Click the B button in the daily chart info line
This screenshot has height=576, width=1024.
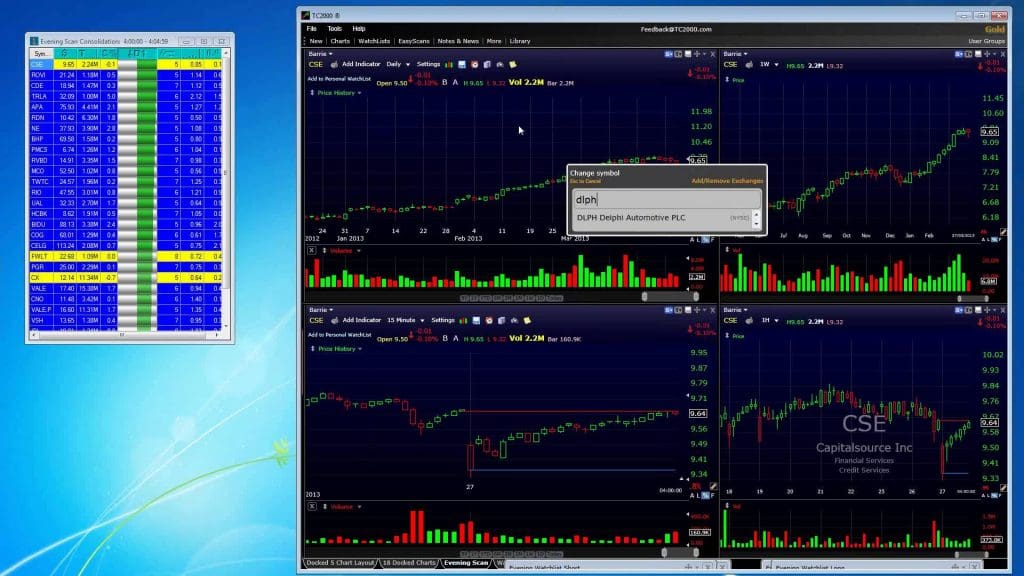click(x=445, y=83)
